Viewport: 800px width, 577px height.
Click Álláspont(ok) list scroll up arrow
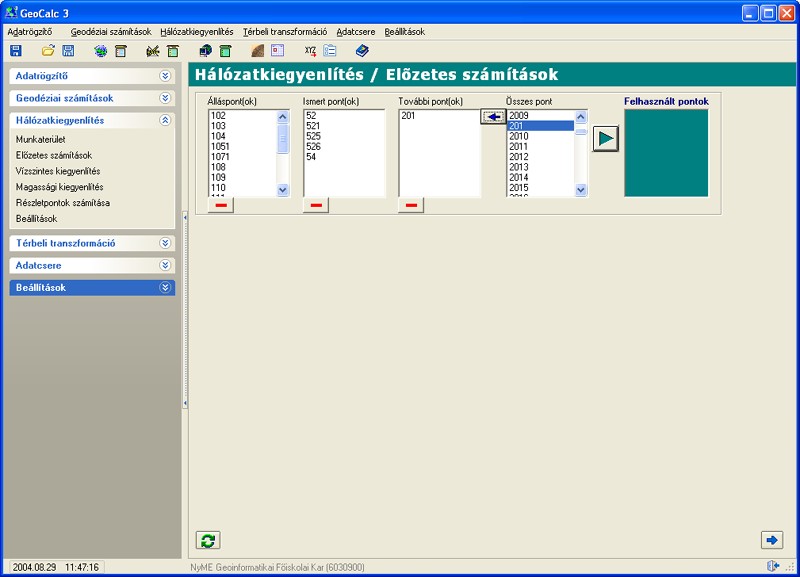pos(283,117)
